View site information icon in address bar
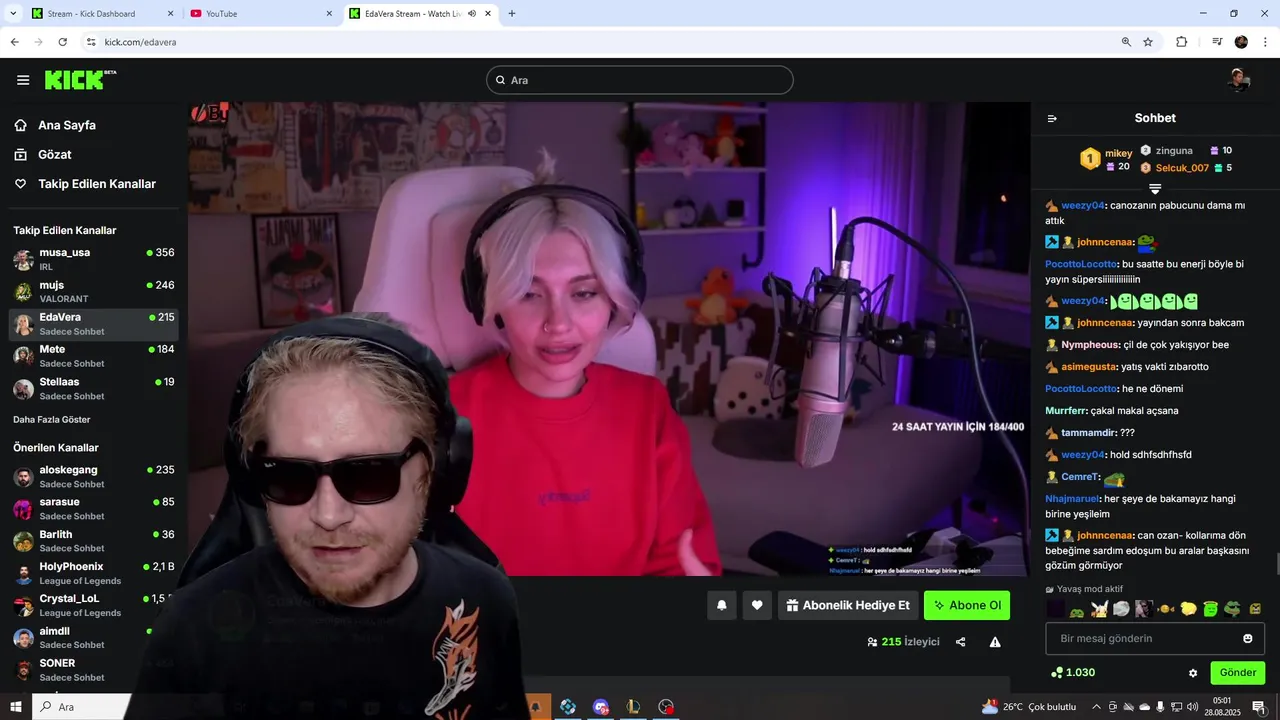Image resolution: width=1280 pixels, height=720 pixels. pyautogui.click(x=91, y=42)
